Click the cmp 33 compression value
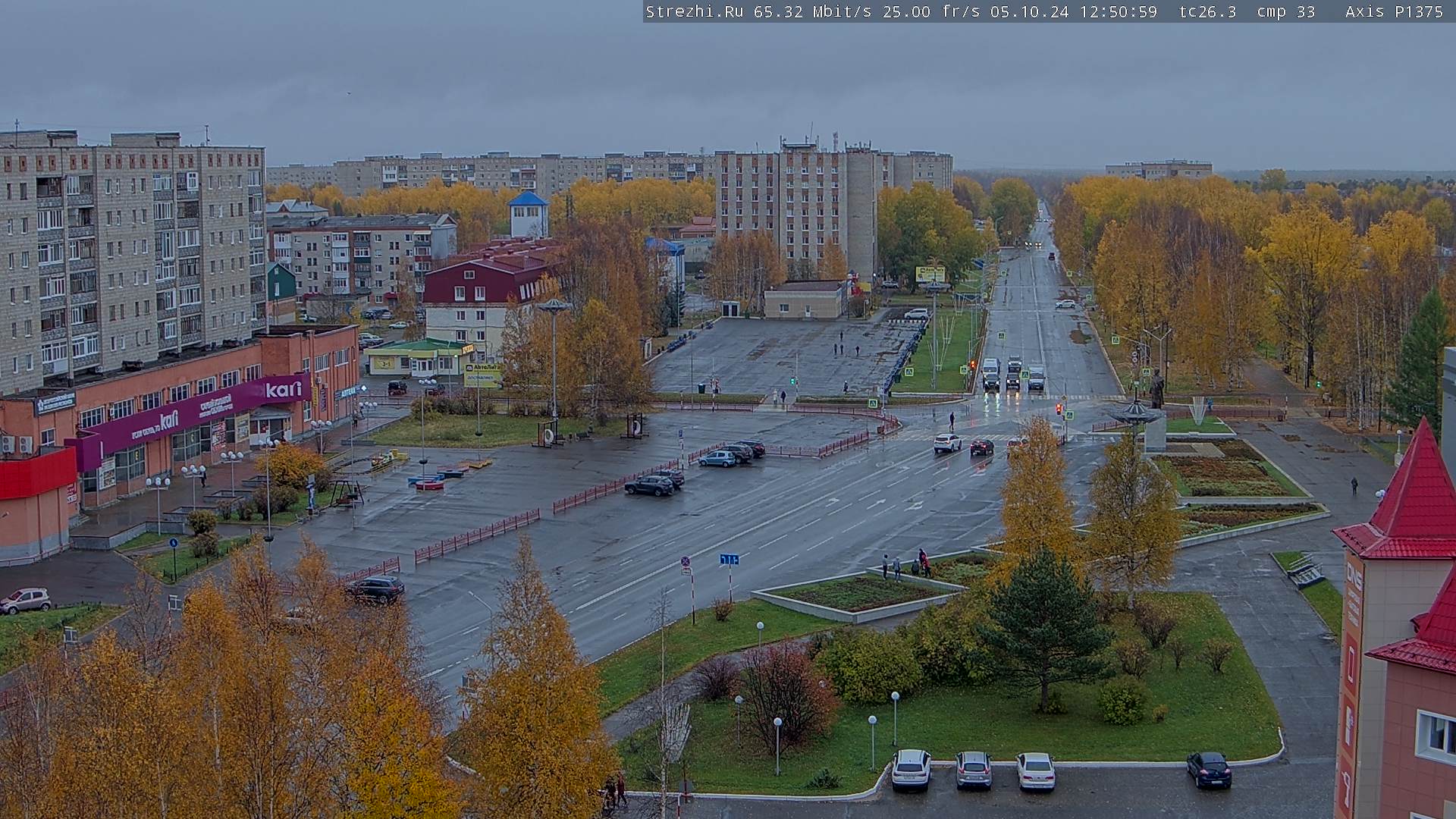Viewport: 1456px width, 819px height. [x=1286, y=11]
